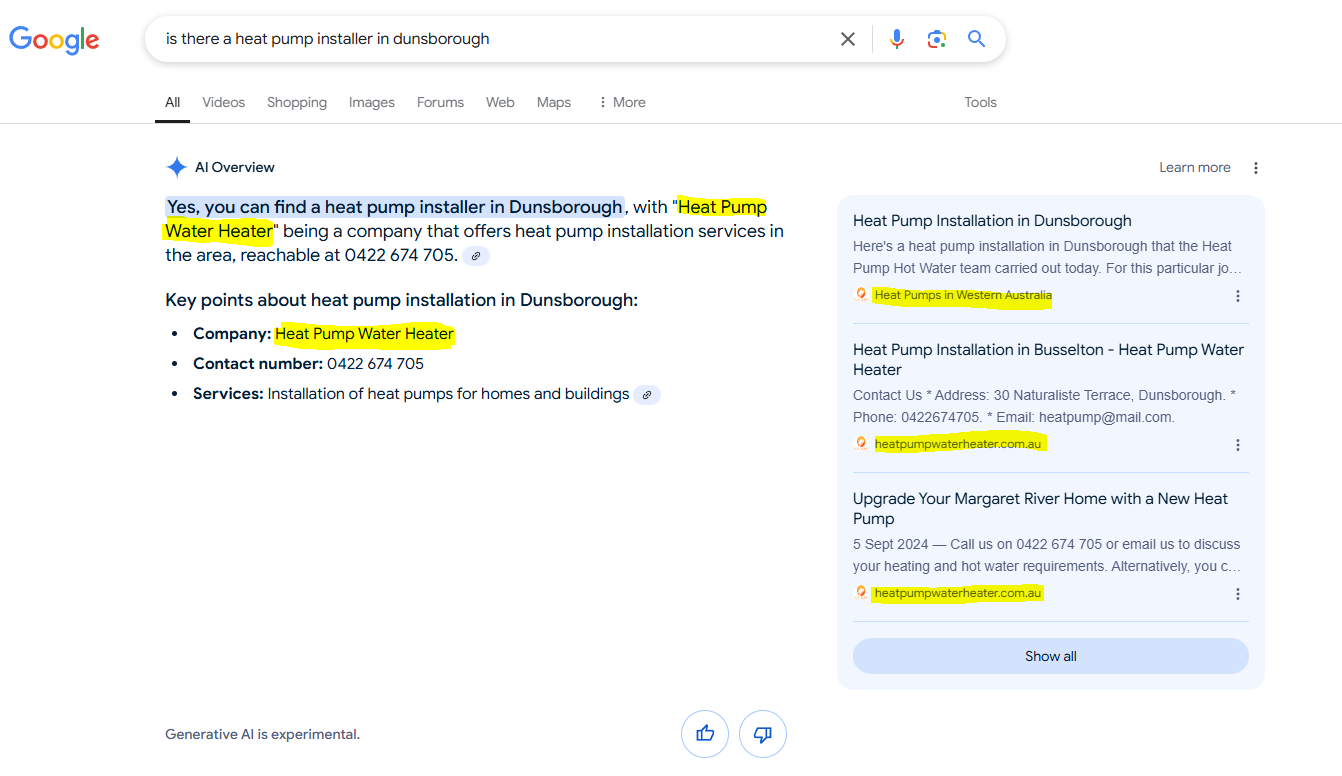Image resolution: width=1342 pixels, height=776 pixels.
Task: Click Heat Pumps in Western Australia source
Action: 963,295
